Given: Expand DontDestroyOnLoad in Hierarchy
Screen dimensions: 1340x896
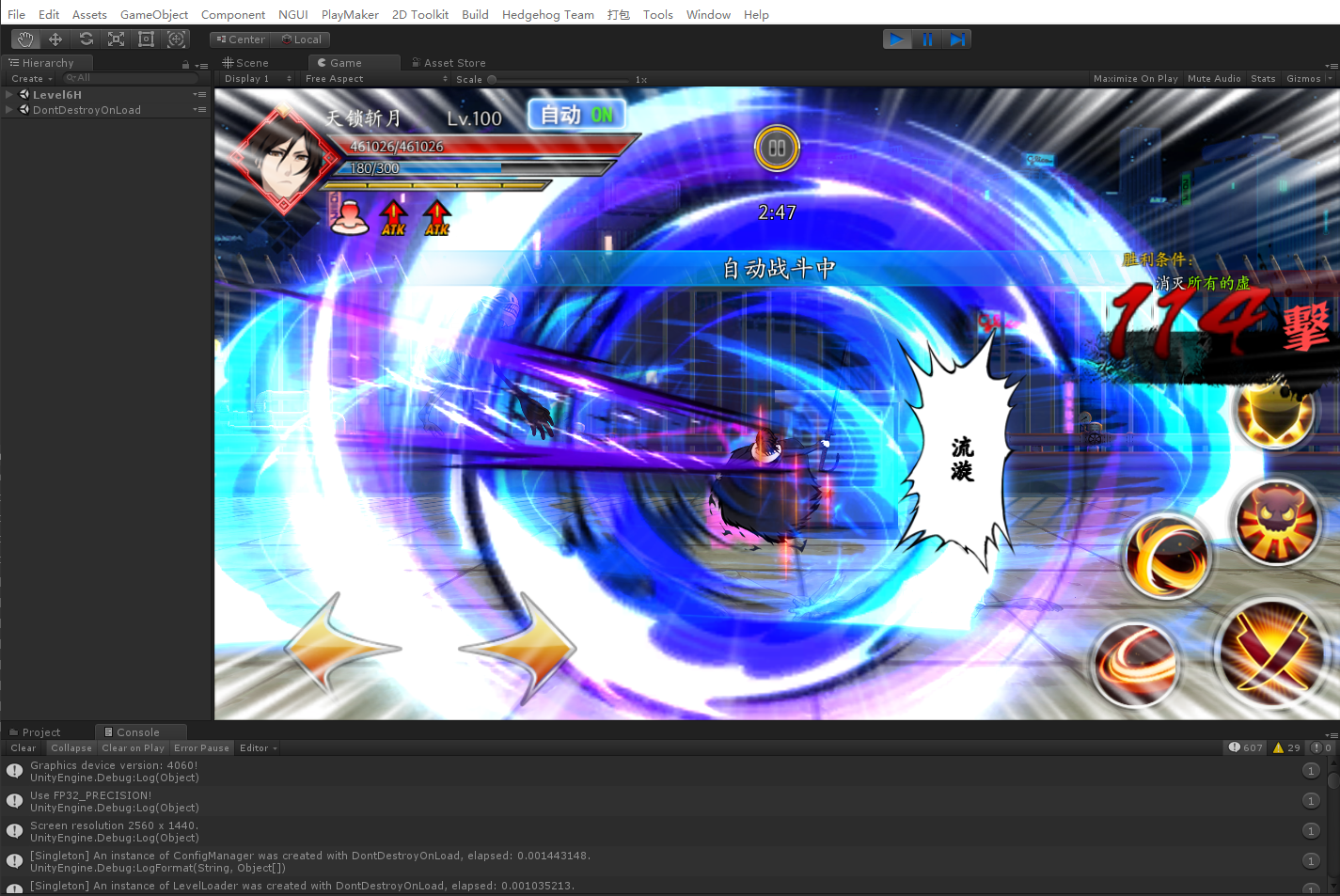Looking at the screenshot, I should [9, 110].
